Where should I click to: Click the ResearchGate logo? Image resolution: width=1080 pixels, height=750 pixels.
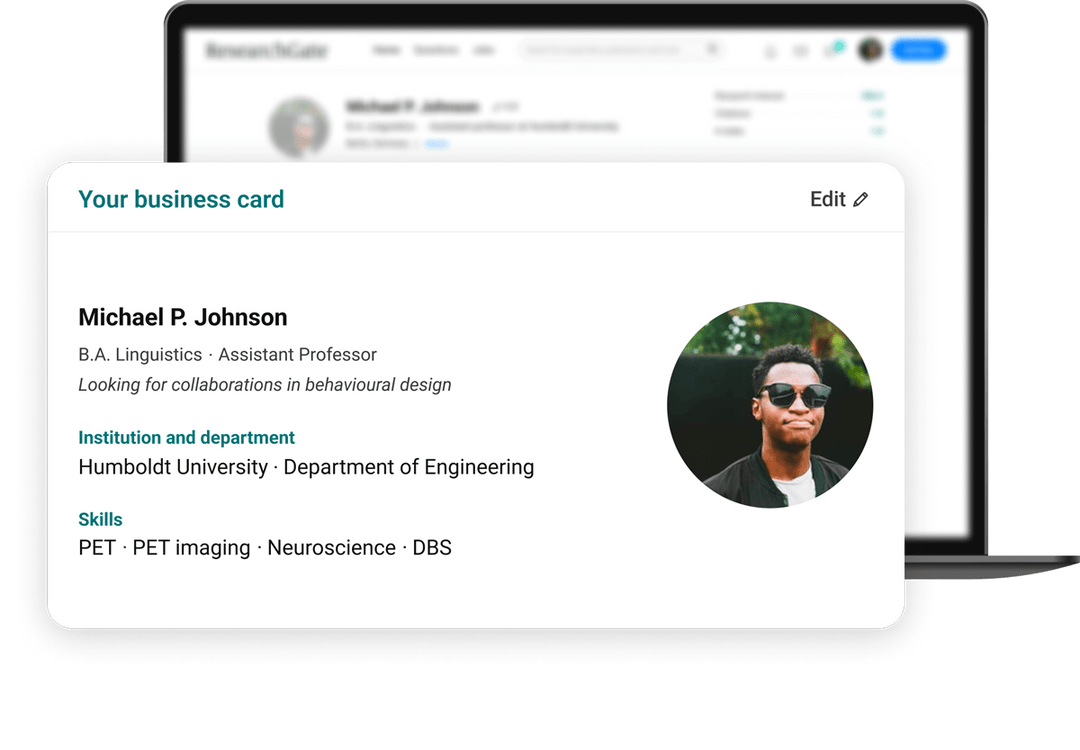[x=267, y=50]
